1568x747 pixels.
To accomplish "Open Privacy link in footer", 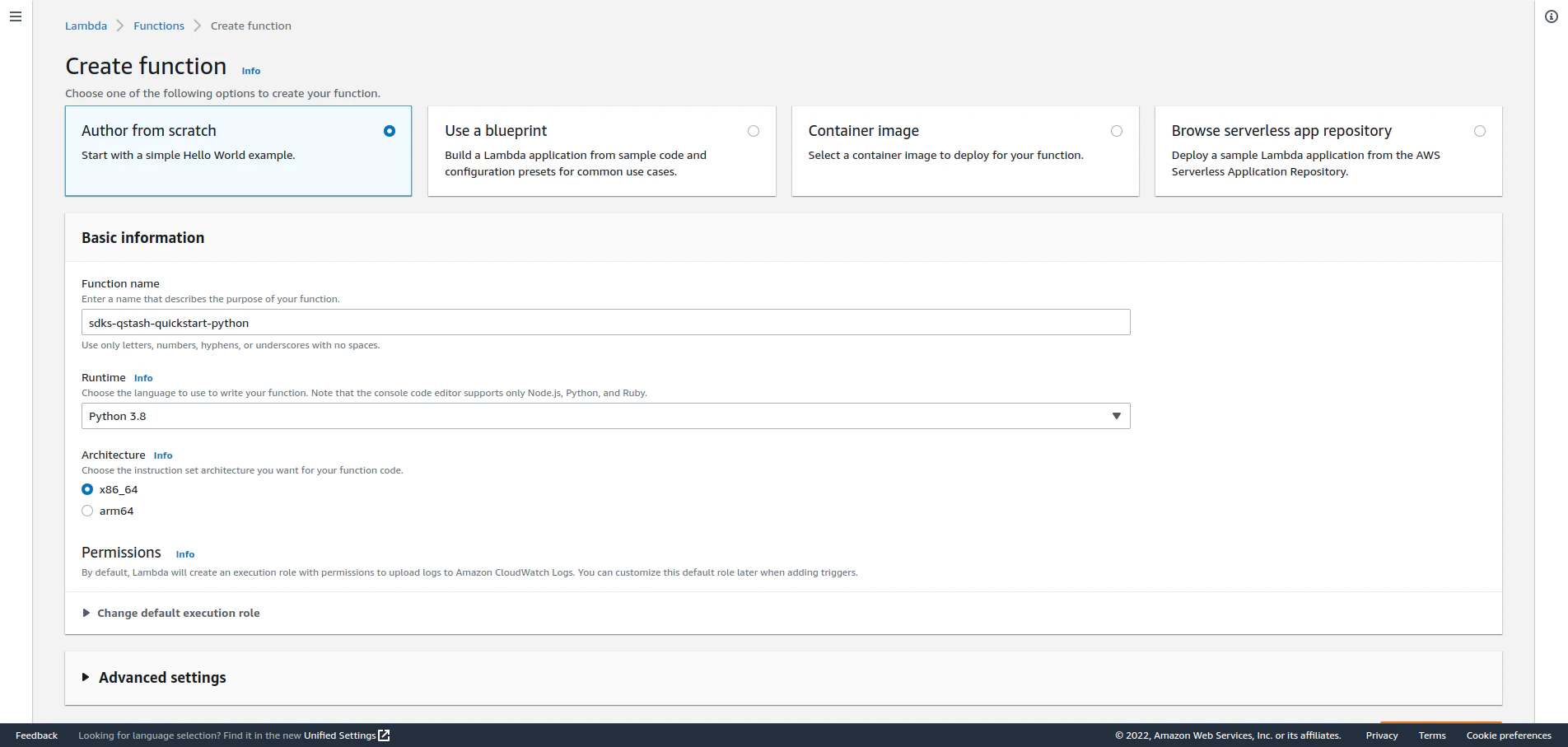I will (x=1382, y=735).
